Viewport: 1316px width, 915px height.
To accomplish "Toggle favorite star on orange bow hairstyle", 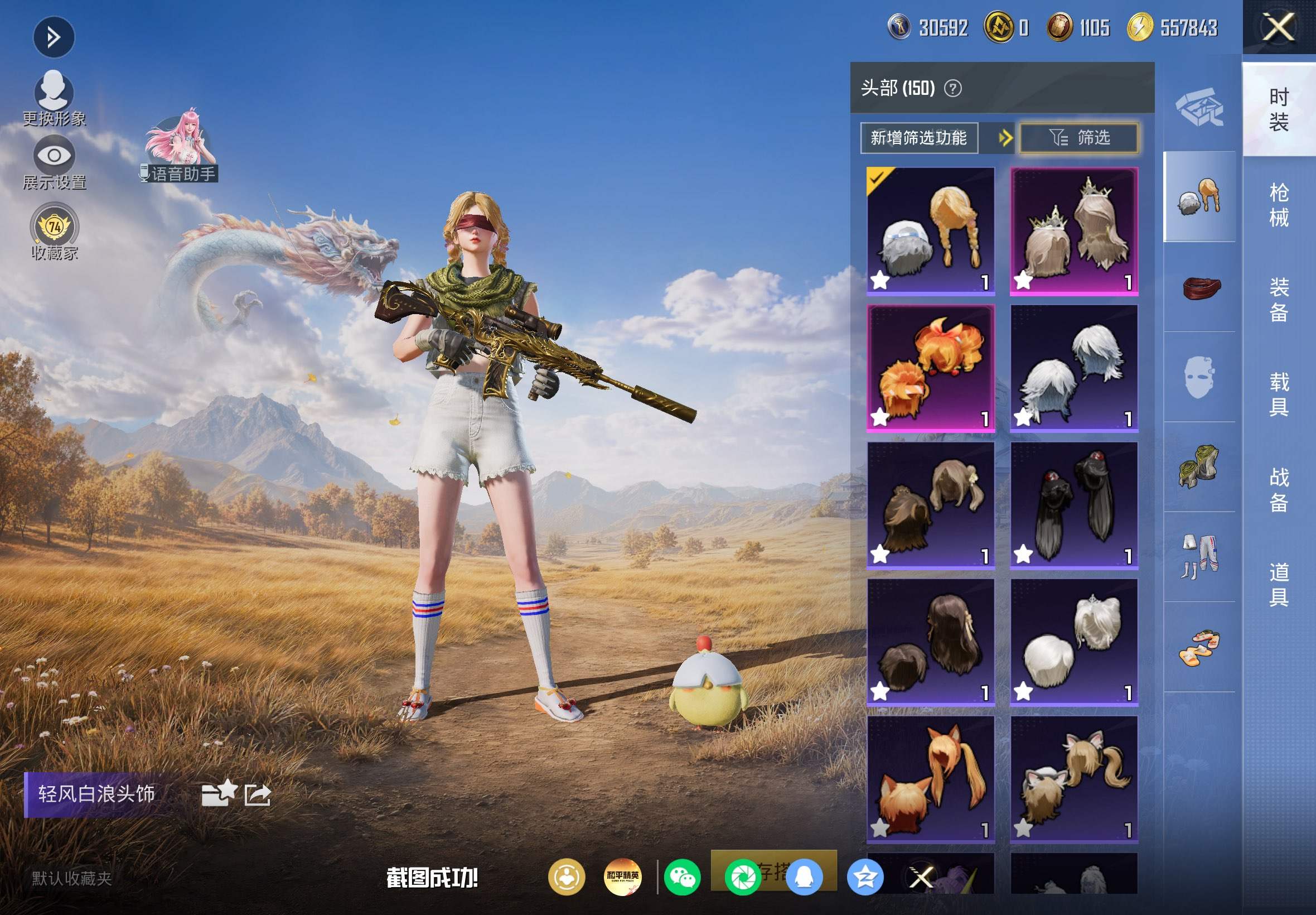I will [880, 417].
